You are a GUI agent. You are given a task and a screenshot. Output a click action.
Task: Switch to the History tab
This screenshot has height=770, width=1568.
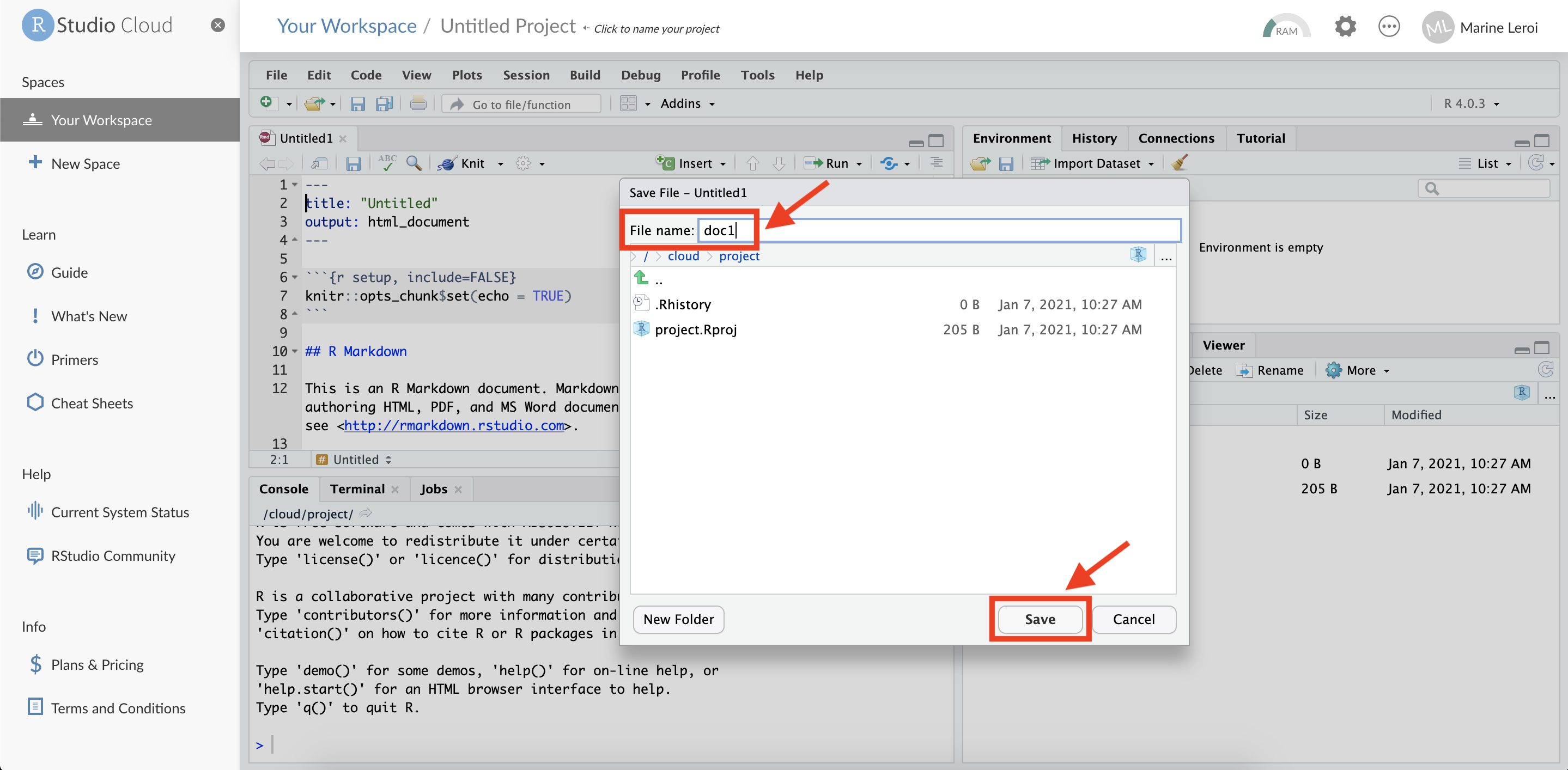[x=1094, y=138]
